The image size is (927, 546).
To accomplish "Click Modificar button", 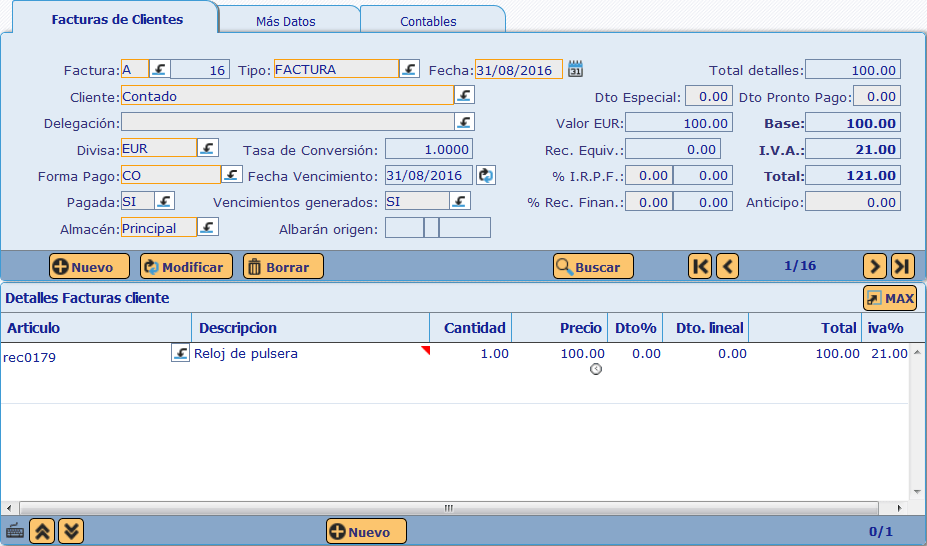I will [x=186, y=266].
